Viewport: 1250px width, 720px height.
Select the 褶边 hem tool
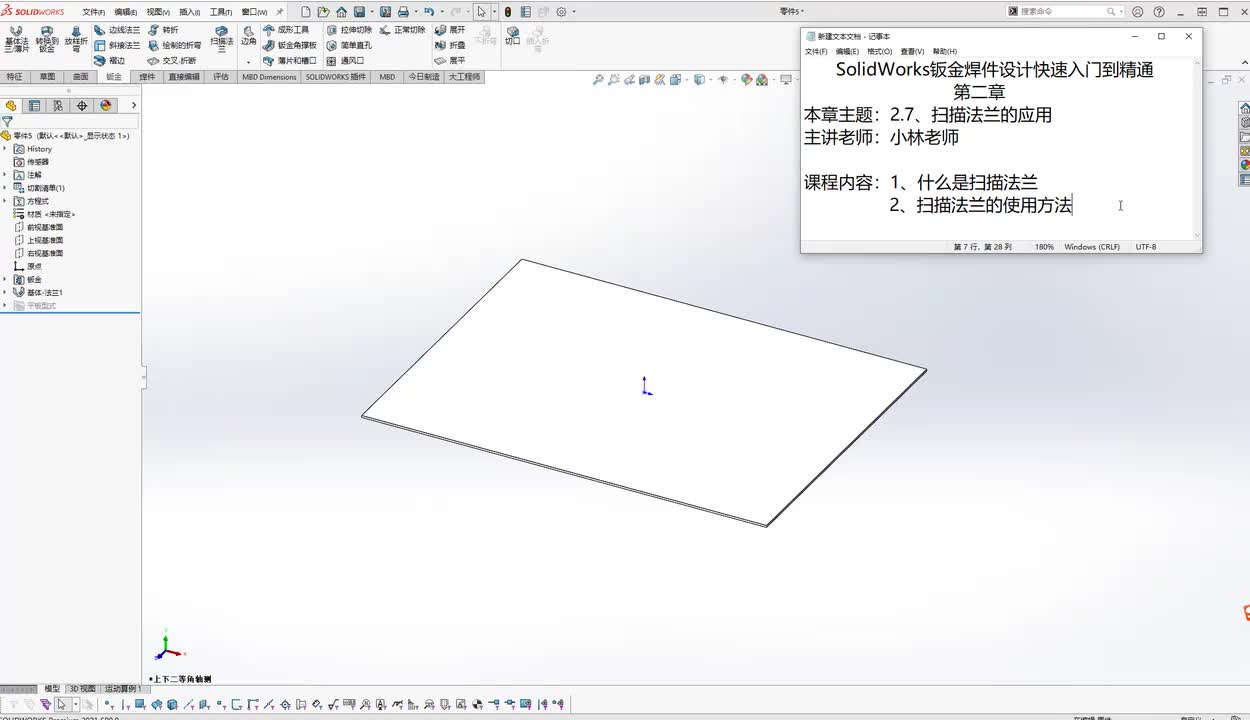click(x=110, y=60)
